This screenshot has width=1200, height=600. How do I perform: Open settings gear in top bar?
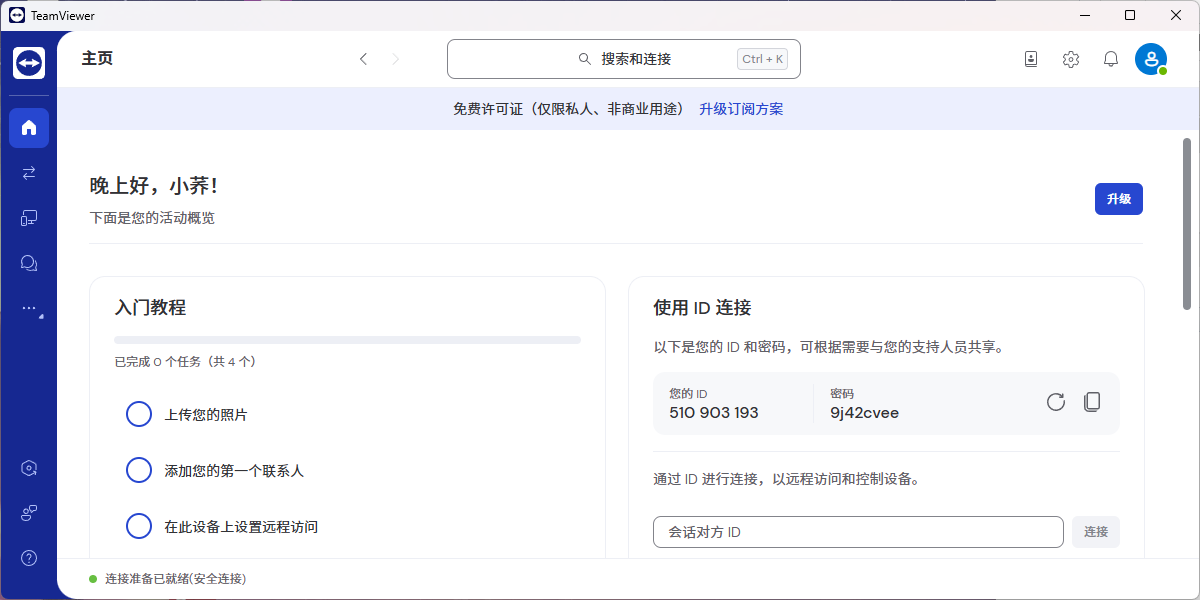pyautogui.click(x=1070, y=59)
